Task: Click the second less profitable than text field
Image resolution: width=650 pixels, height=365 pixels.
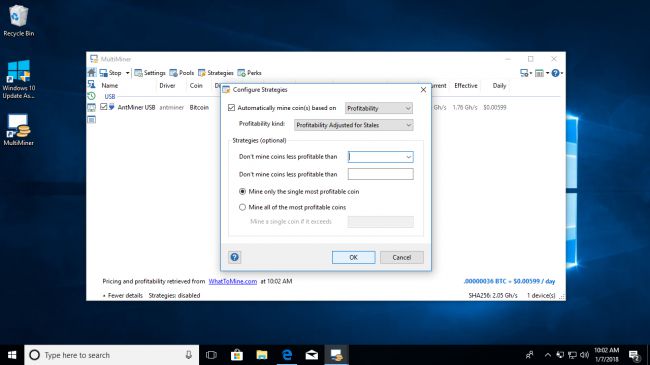Action: 381,174
